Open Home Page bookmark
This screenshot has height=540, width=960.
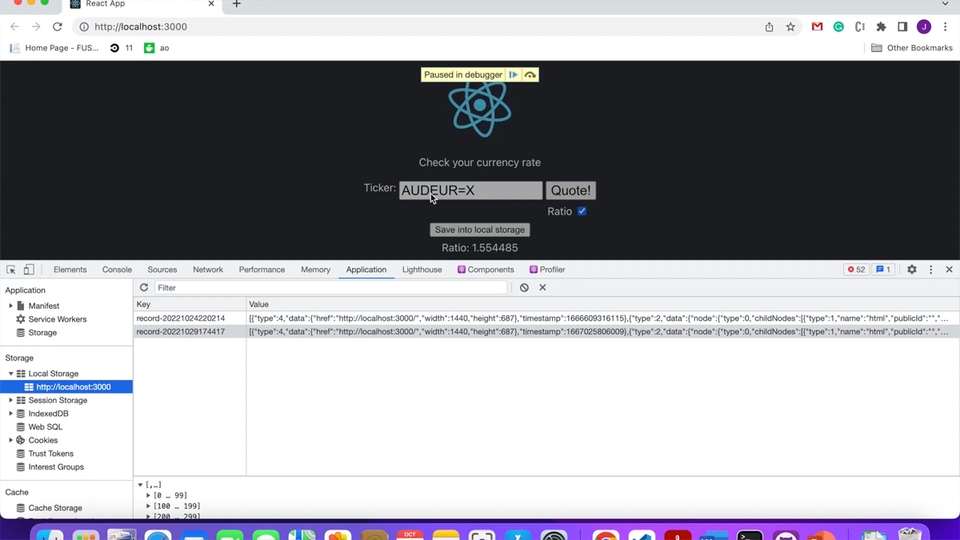point(54,48)
